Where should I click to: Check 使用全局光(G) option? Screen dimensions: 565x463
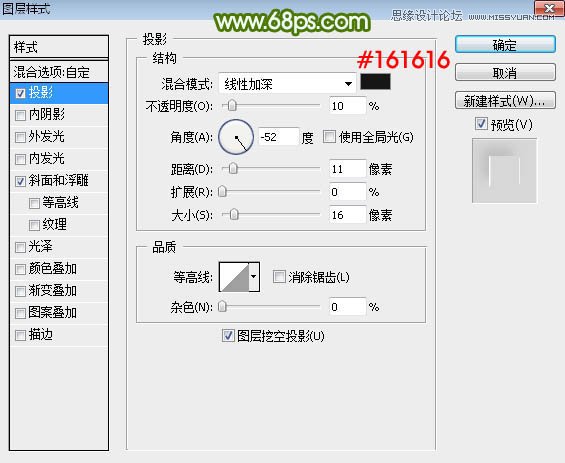[x=329, y=137]
